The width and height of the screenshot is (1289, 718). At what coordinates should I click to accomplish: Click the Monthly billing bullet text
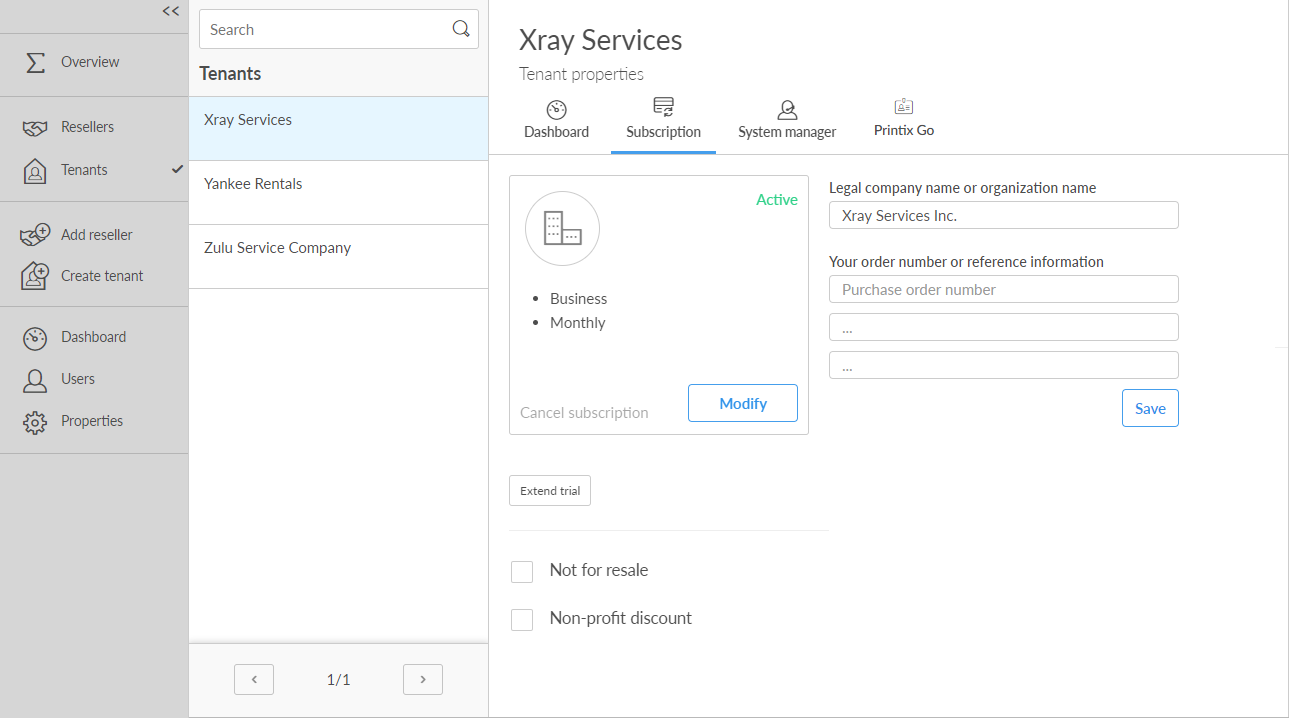pos(577,323)
